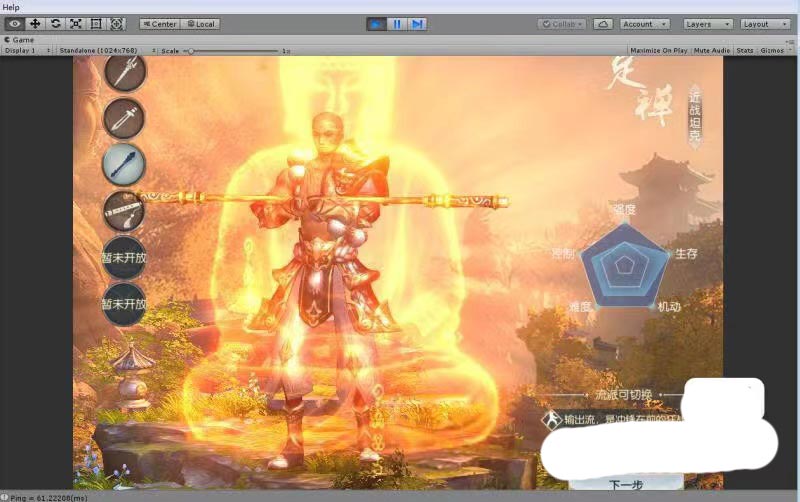Image resolution: width=800 pixels, height=502 pixels.
Task: Open the Gizmos menu
Action: click(x=774, y=51)
